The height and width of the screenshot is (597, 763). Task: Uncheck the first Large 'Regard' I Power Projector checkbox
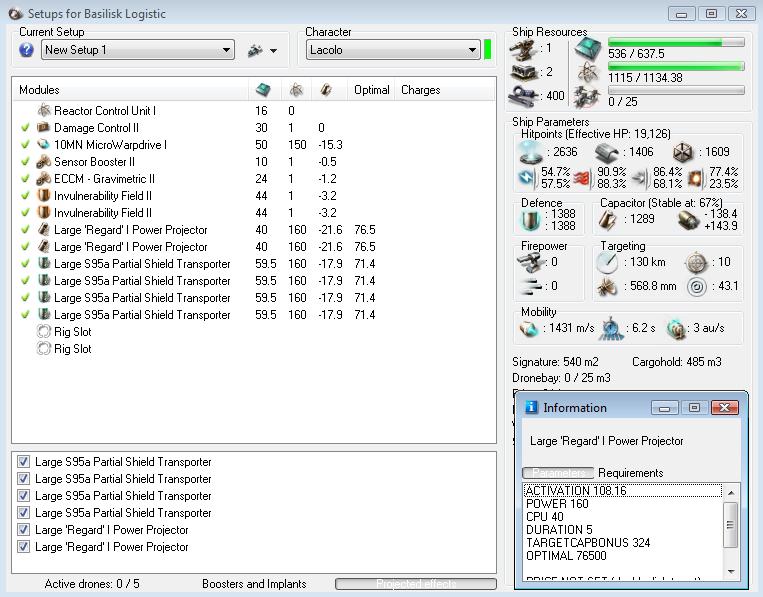click(24, 530)
